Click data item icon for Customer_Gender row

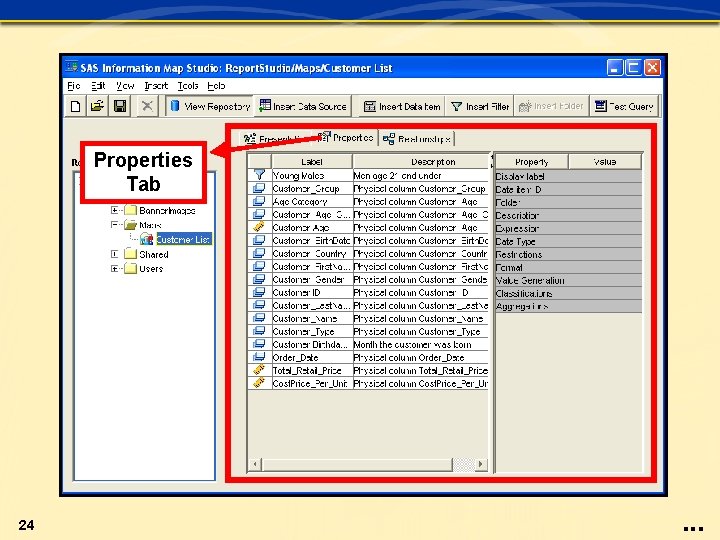[259, 279]
